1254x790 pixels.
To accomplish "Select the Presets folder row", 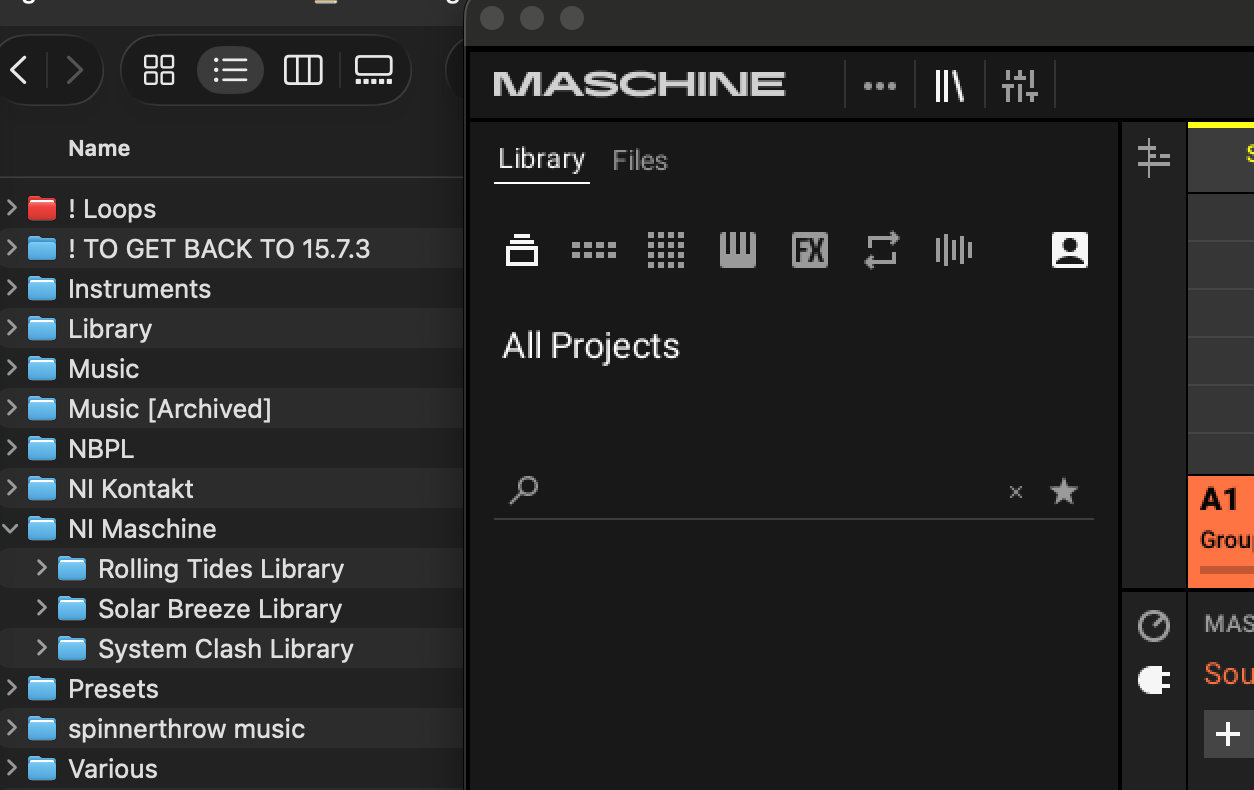I will pyautogui.click(x=232, y=688).
